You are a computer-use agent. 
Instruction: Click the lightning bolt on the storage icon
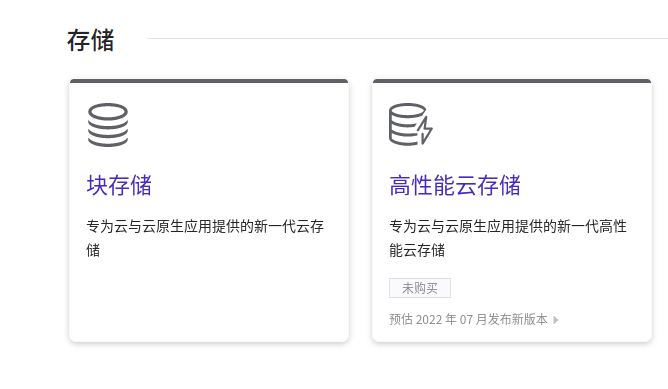pos(424,130)
